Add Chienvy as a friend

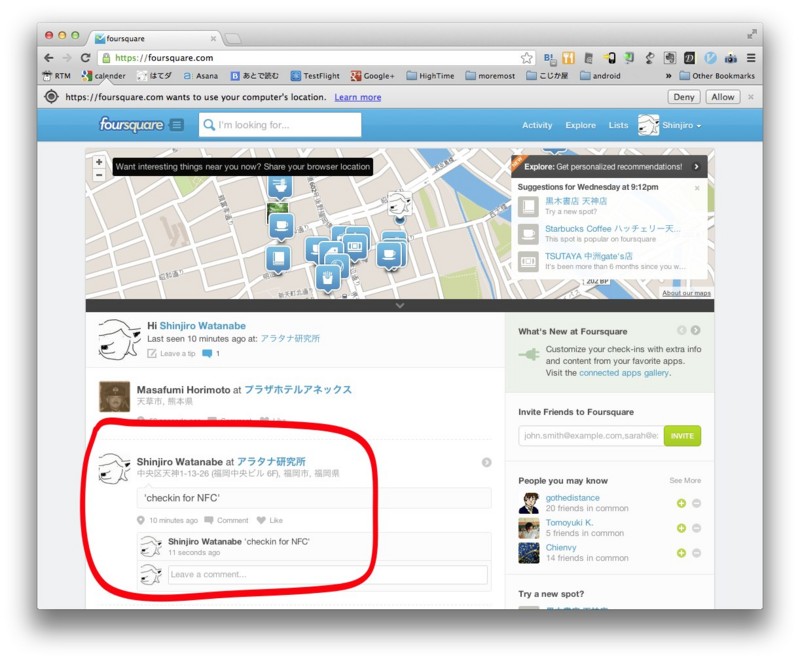pyautogui.click(x=681, y=553)
